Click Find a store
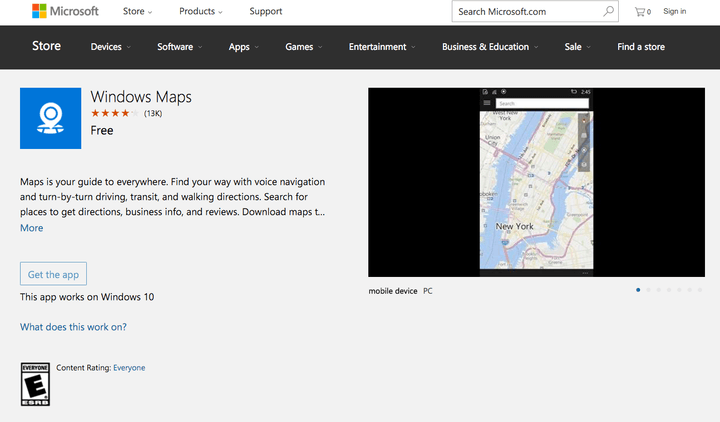 pos(641,47)
